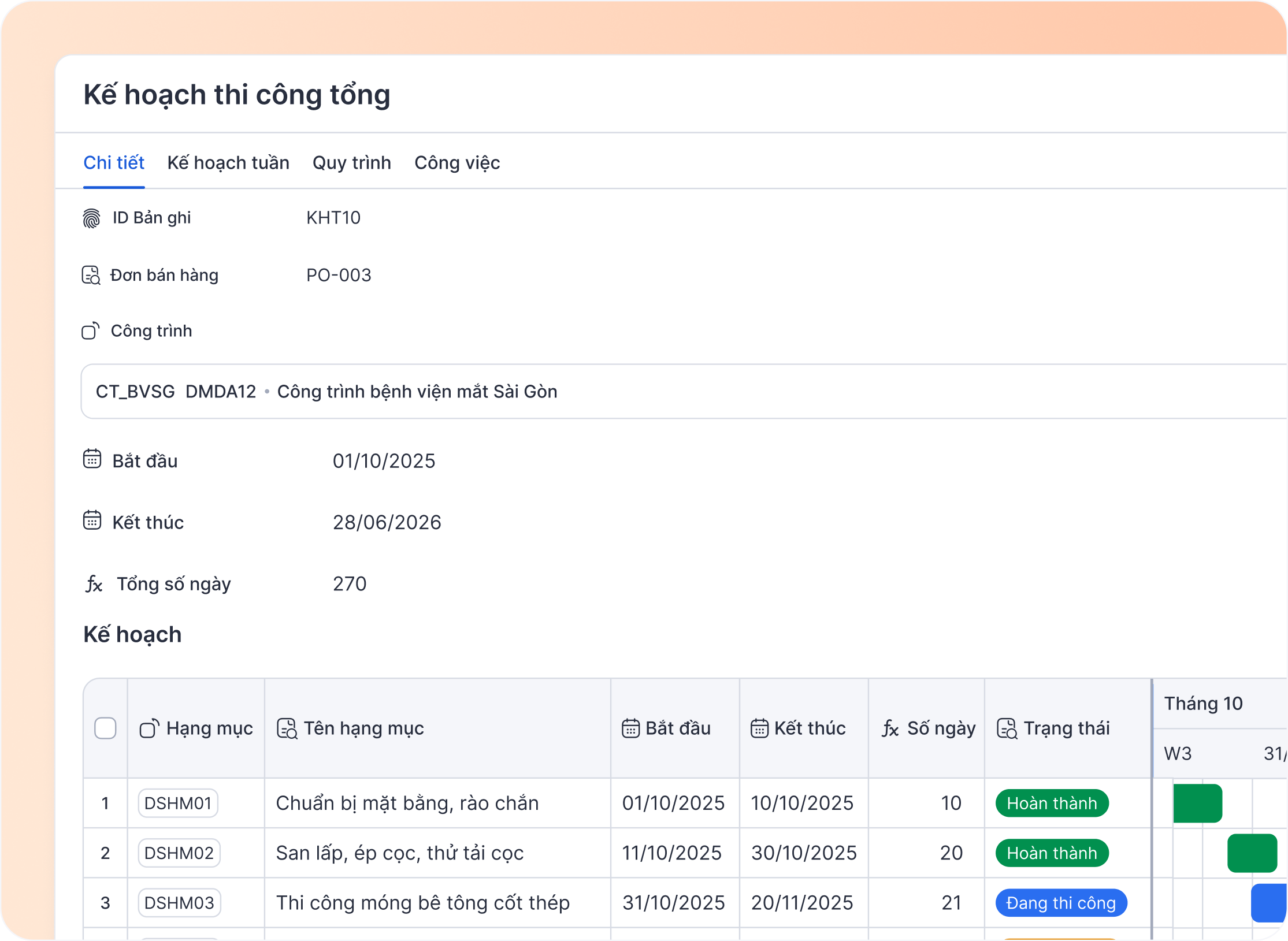Click the Số ngày column fx icon

coord(890,729)
